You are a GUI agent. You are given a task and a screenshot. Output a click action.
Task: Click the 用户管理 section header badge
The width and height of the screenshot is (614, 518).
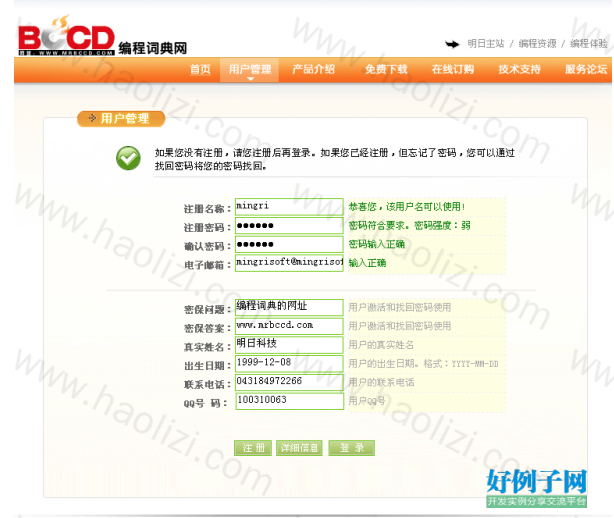coord(121,119)
